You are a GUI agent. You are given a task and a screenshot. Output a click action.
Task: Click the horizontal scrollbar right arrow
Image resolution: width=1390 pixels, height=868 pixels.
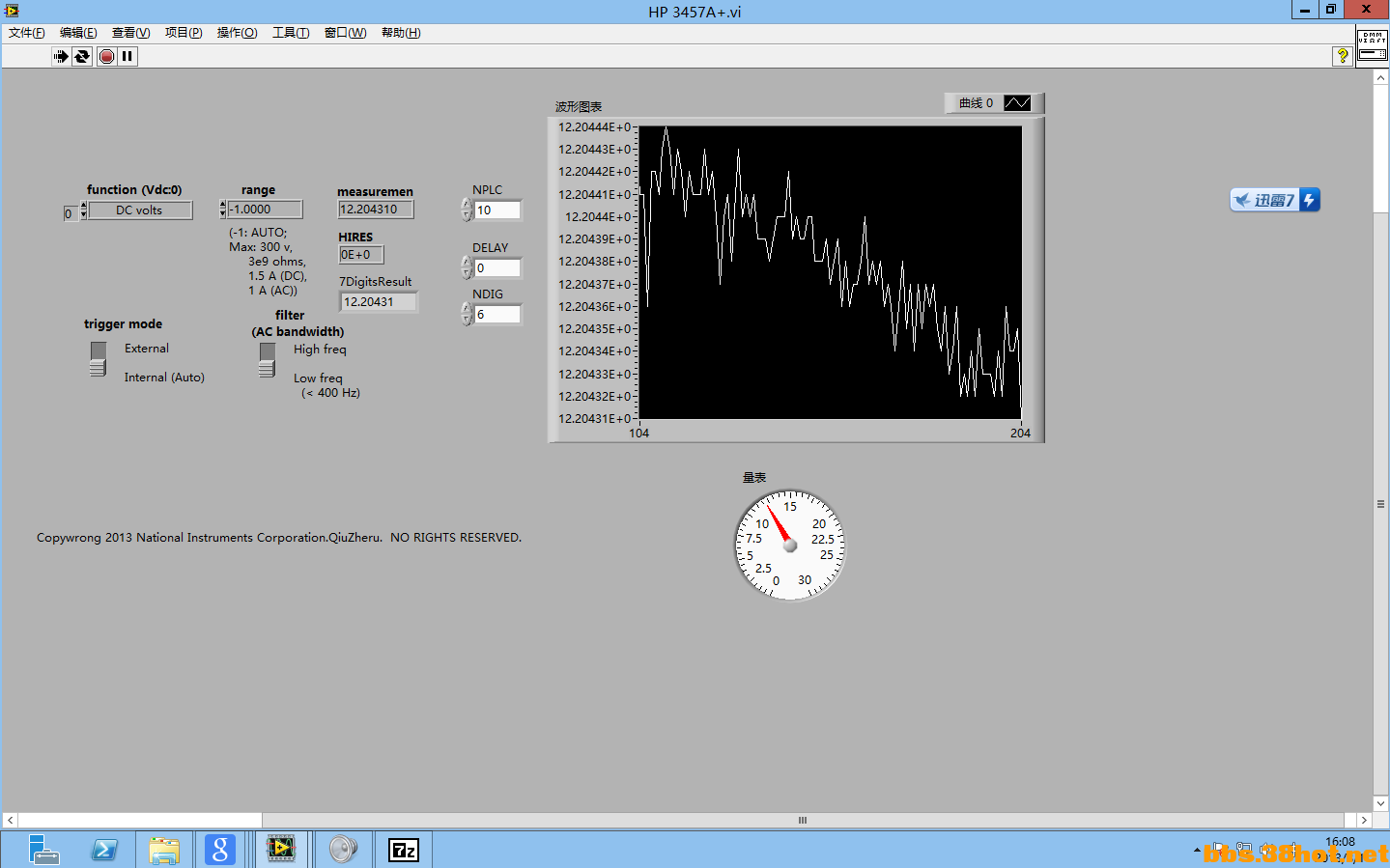(x=1364, y=821)
